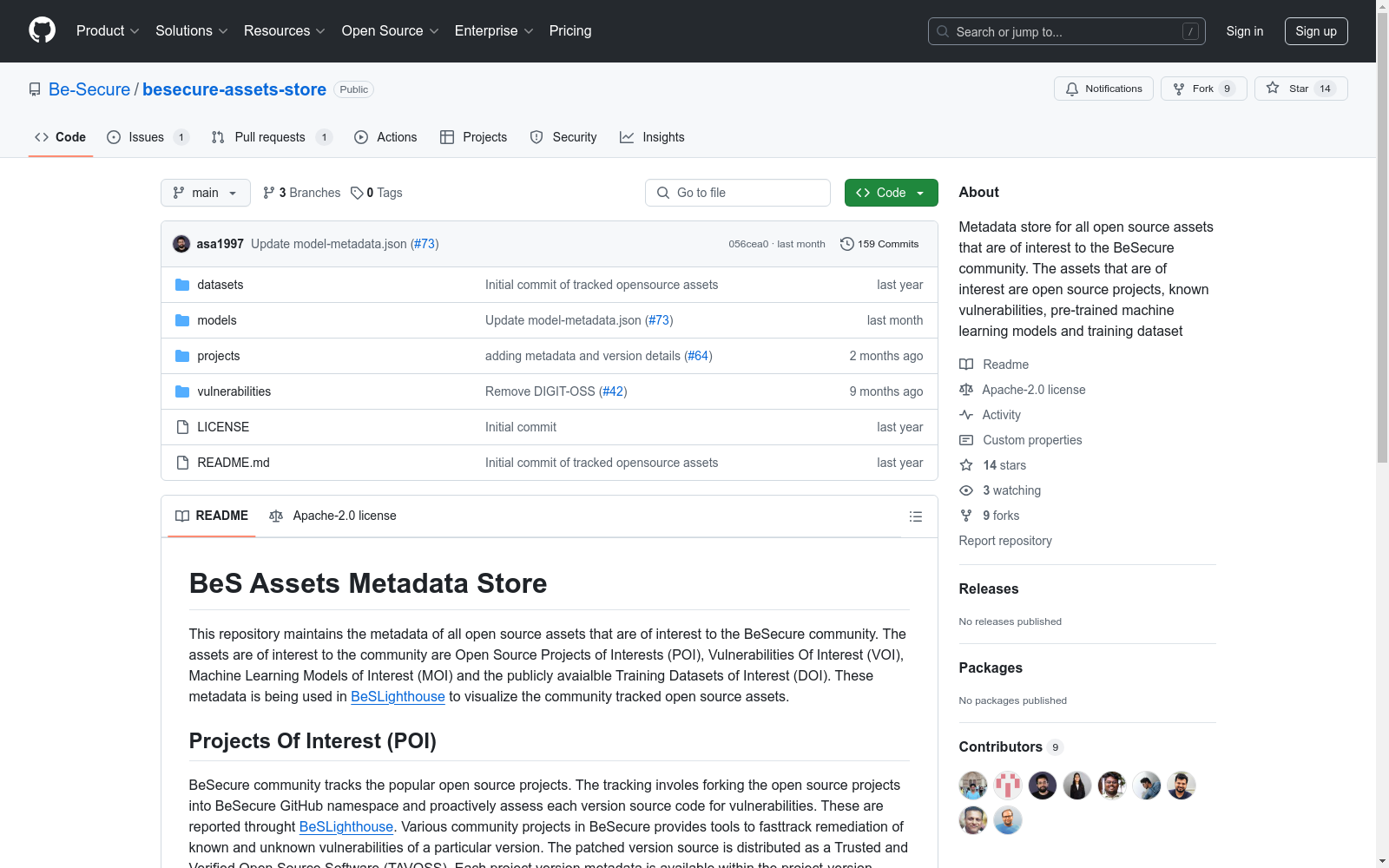1389x868 pixels.
Task: Open the Be-Secure organization link
Action: coord(89,89)
